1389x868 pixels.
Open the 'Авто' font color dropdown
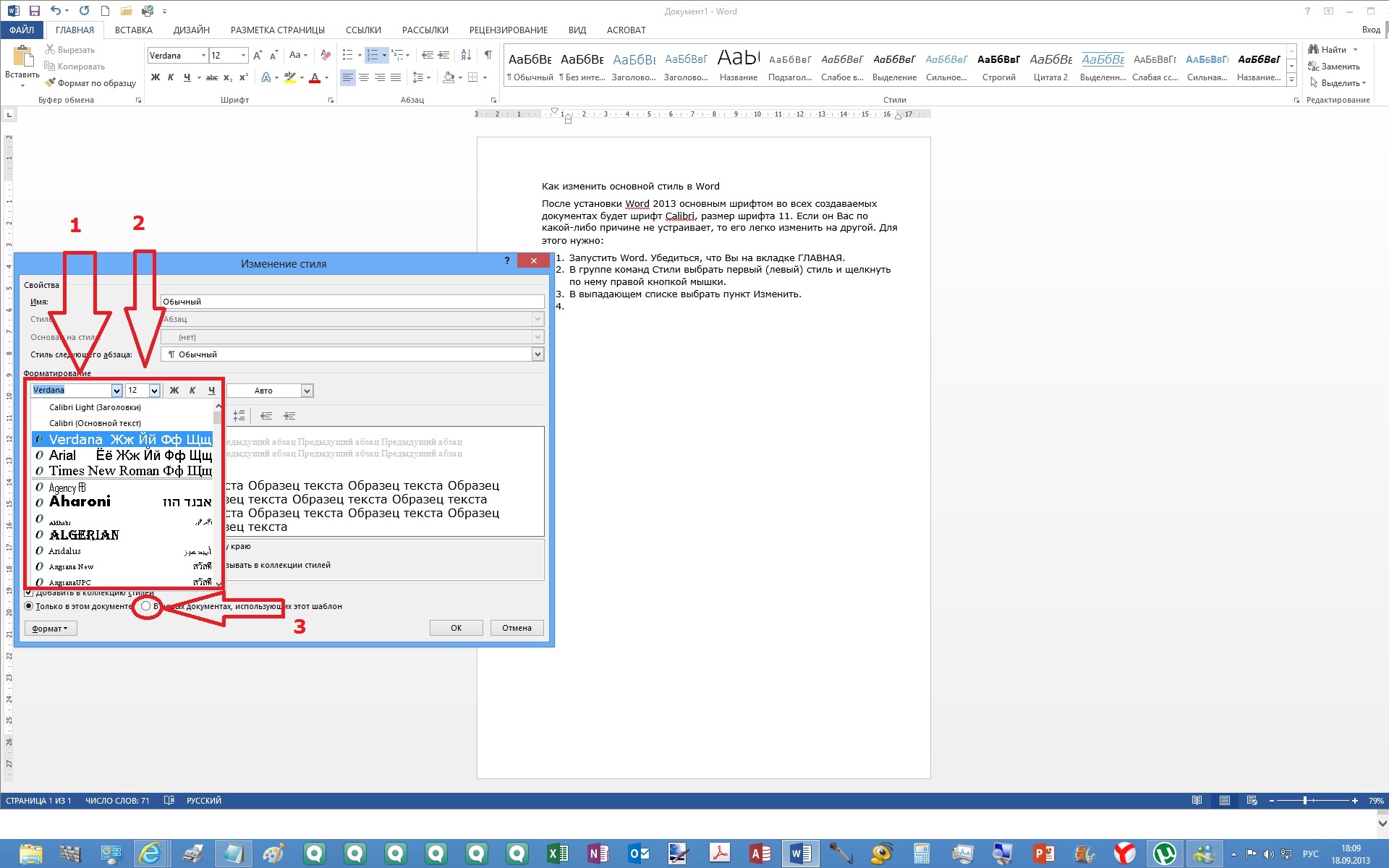[x=307, y=391]
